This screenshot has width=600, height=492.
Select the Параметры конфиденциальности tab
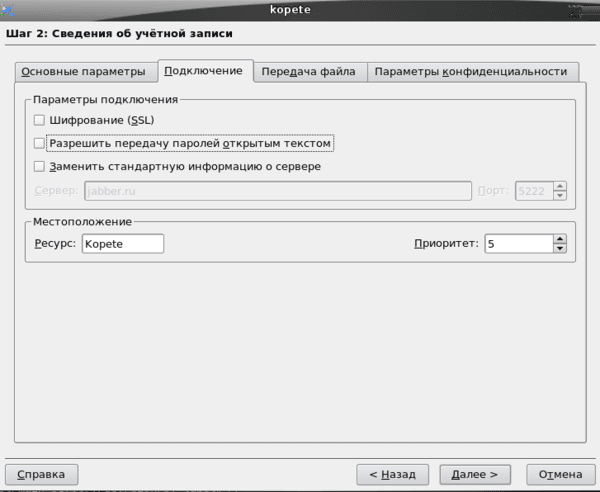(472, 72)
